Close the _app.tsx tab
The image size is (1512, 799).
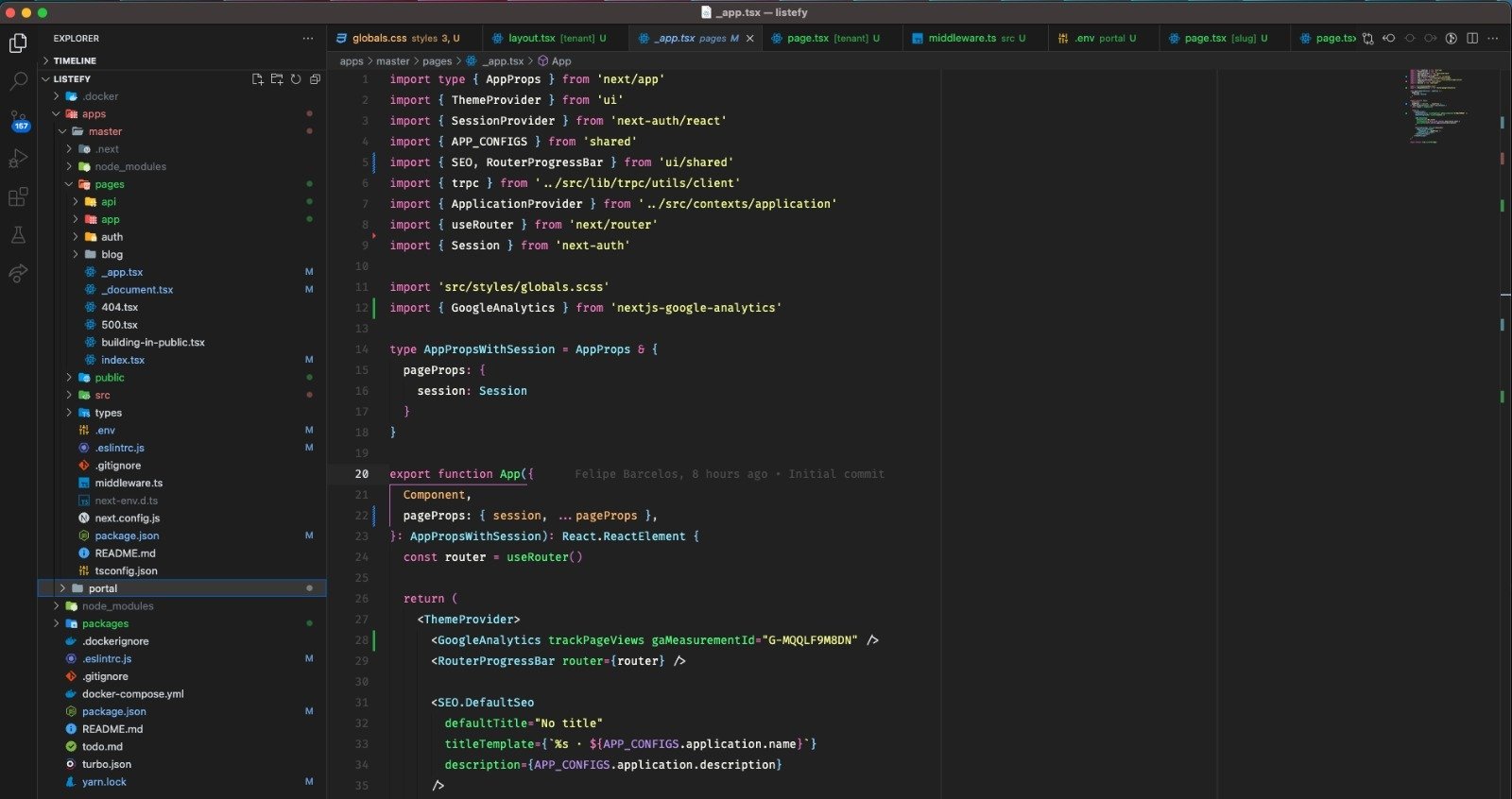click(750, 39)
